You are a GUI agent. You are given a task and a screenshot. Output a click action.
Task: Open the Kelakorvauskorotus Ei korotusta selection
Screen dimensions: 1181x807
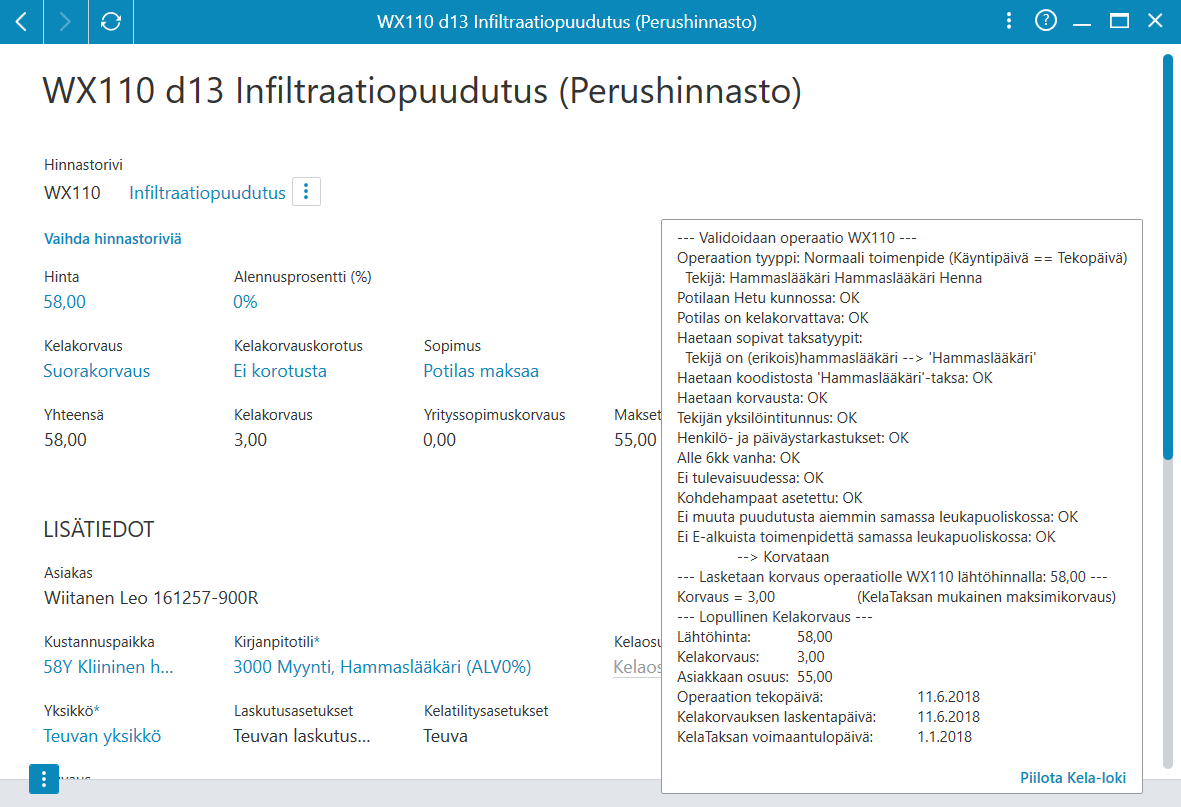coord(280,371)
